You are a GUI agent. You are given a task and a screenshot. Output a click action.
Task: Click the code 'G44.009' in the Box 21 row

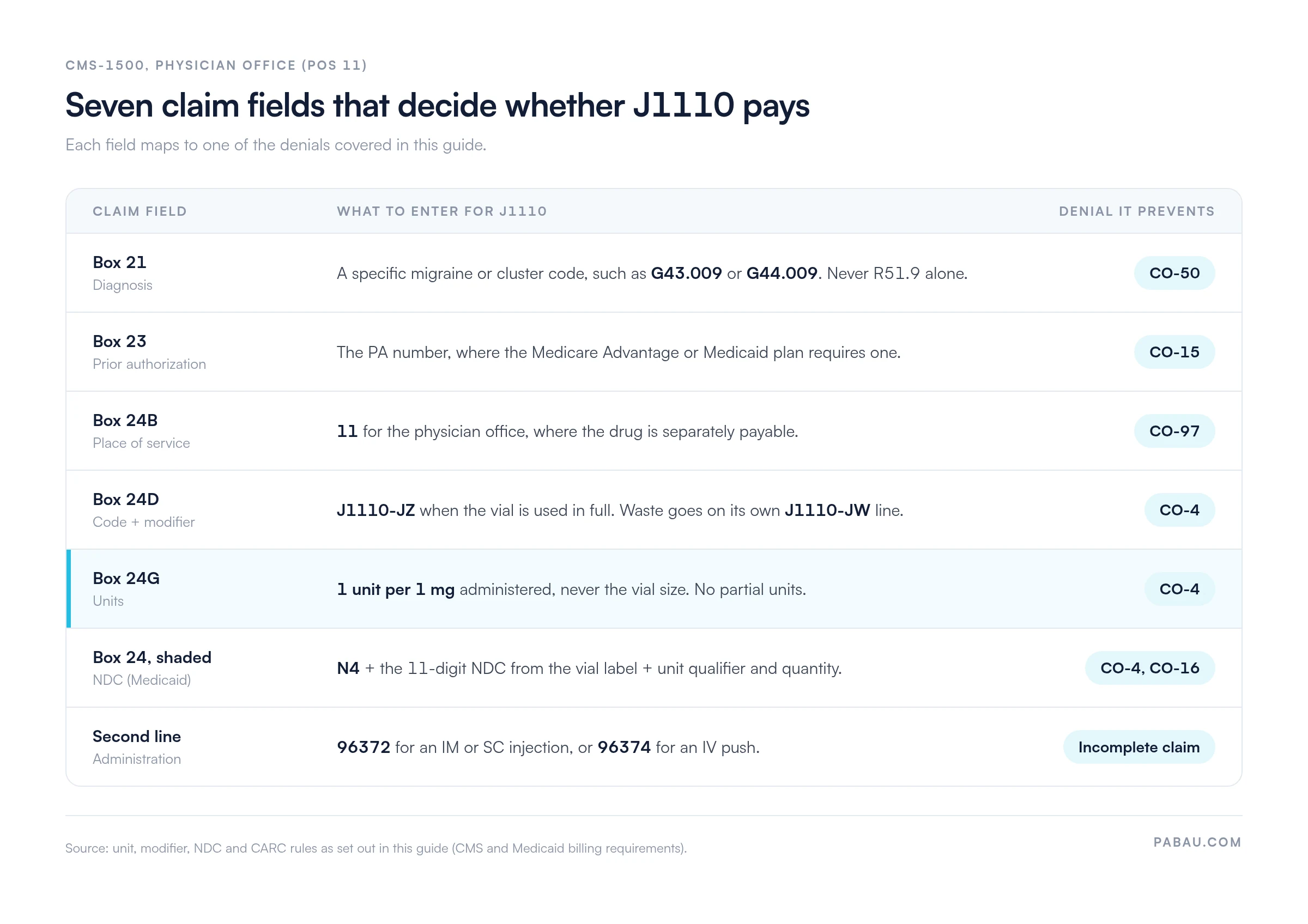coord(782,273)
